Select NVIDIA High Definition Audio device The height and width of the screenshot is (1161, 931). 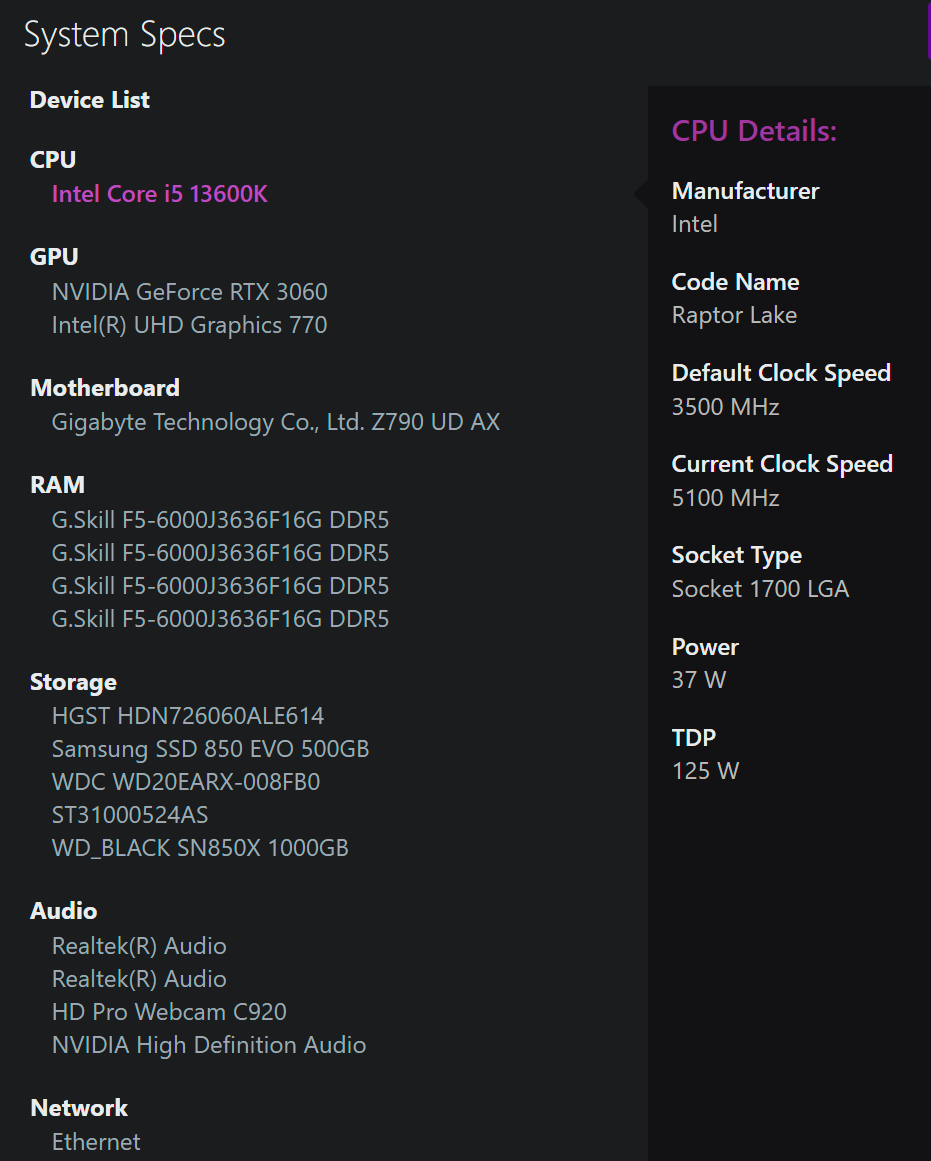coord(209,1045)
